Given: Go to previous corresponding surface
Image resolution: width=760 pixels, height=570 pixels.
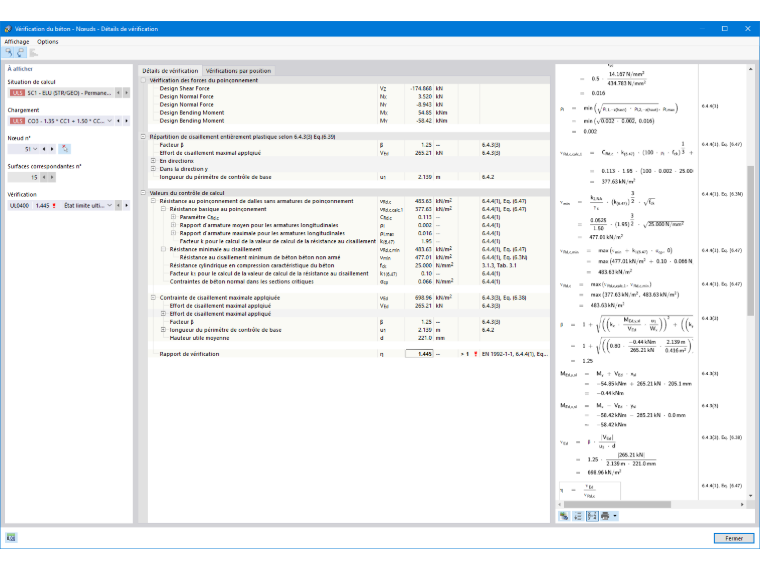Looking at the screenshot, I should pos(44,177).
